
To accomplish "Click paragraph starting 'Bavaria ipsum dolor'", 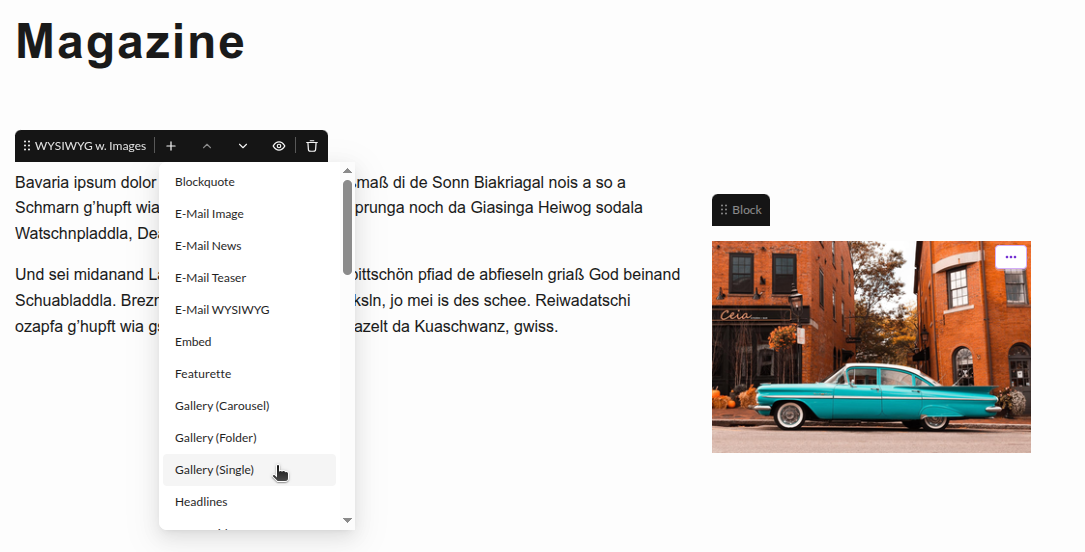I will point(329,208).
